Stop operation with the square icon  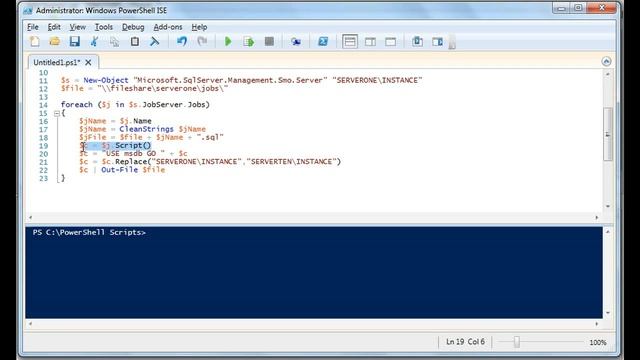click(x=269, y=42)
